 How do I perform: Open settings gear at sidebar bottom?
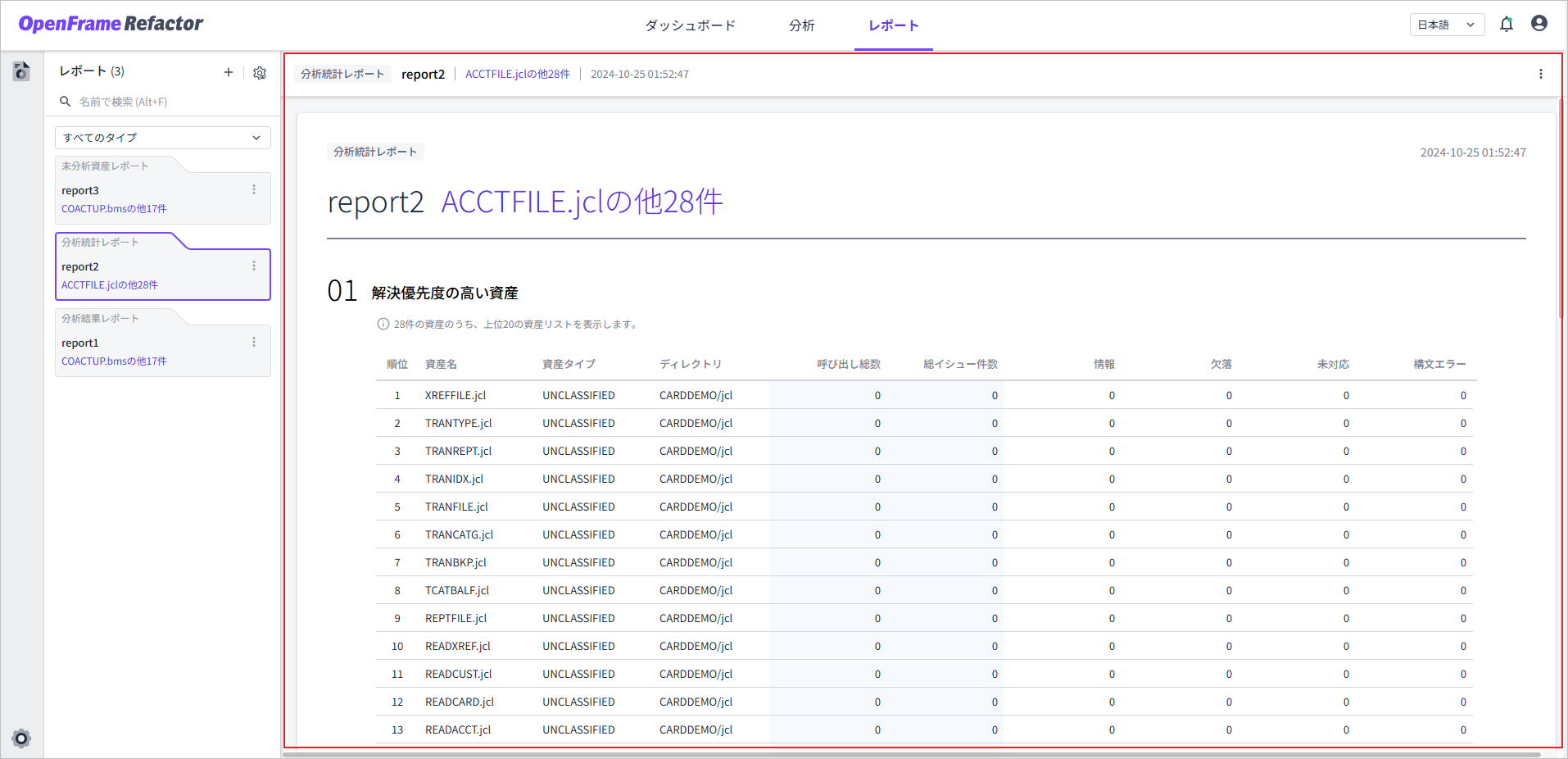click(21, 738)
